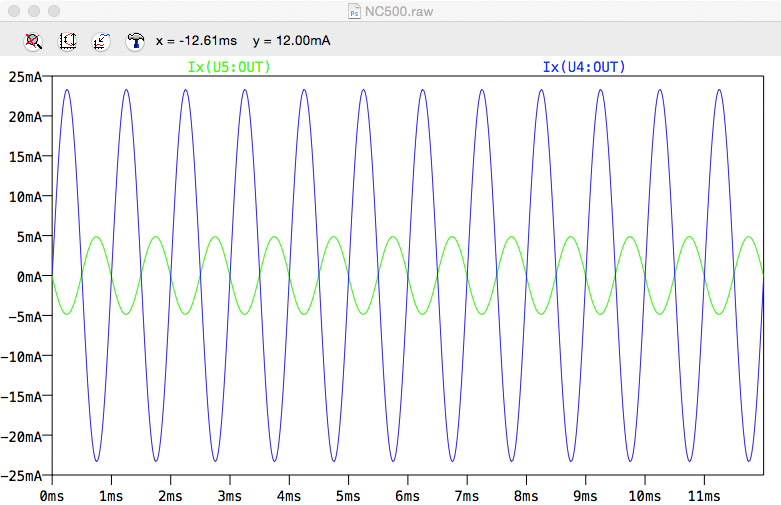The height and width of the screenshot is (505, 781).
Task: Click the autorange axes icon
Action: (68, 41)
